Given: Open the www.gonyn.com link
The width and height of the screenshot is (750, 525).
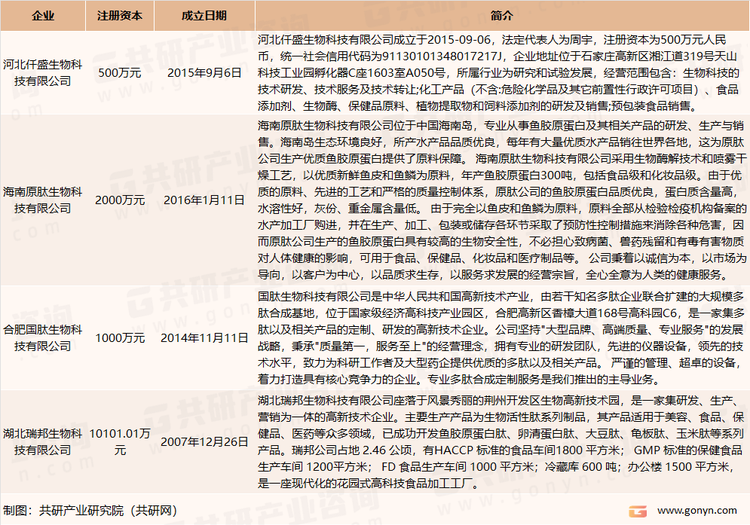Looking at the screenshot, I should pos(697,510).
